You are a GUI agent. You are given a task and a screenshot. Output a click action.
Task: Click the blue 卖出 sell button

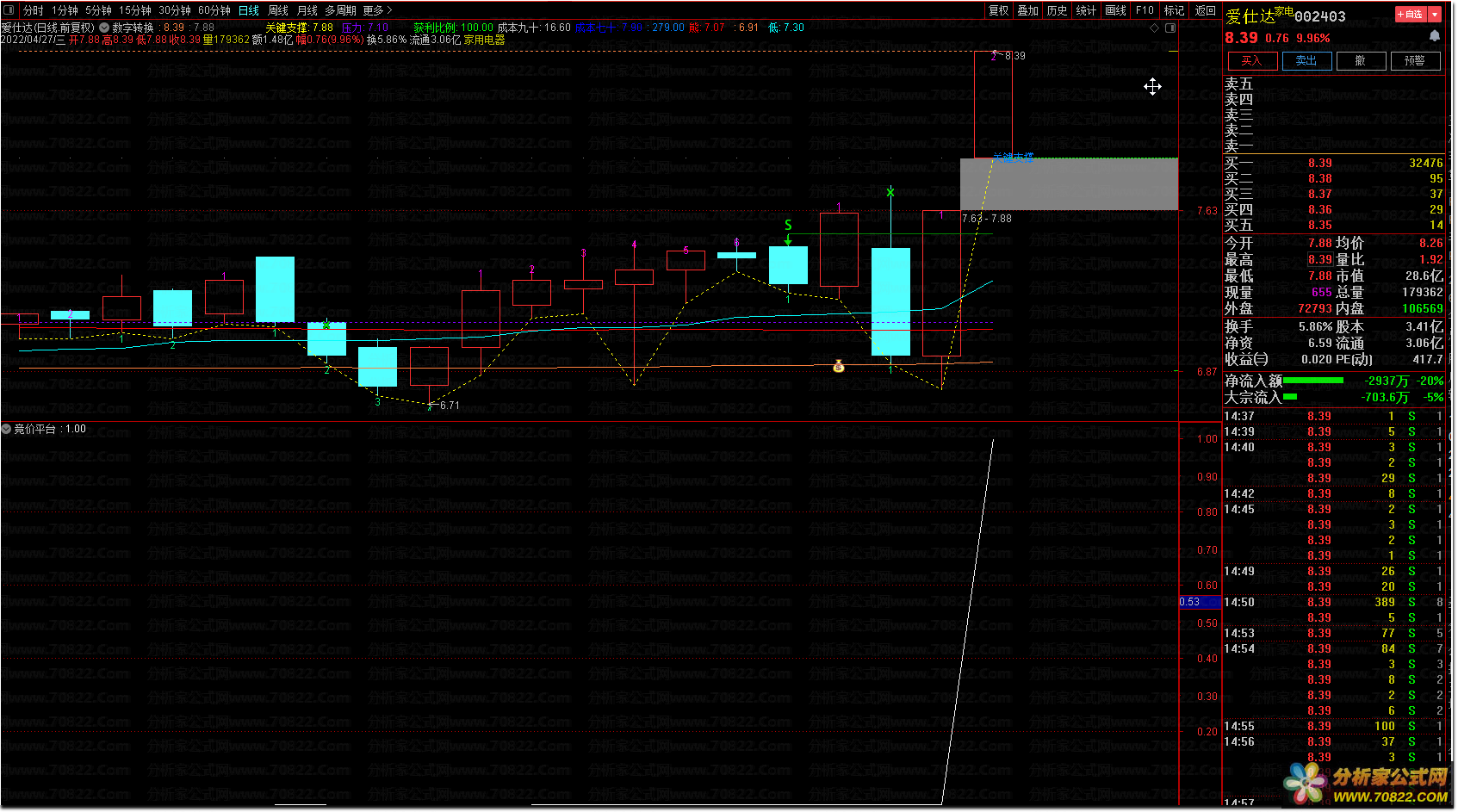tap(1306, 60)
